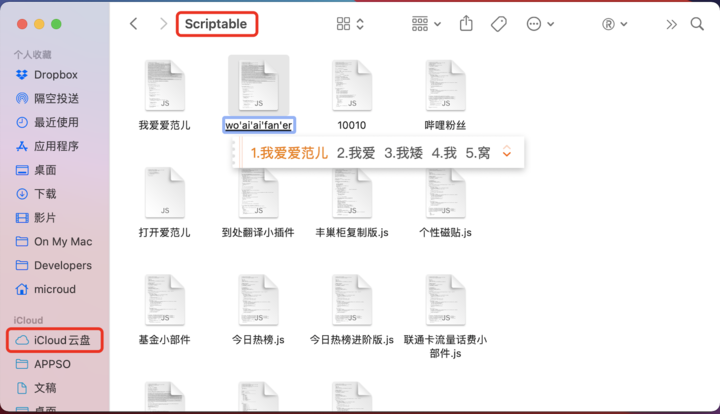Choose IME candidate 2.我爱

coord(356,153)
